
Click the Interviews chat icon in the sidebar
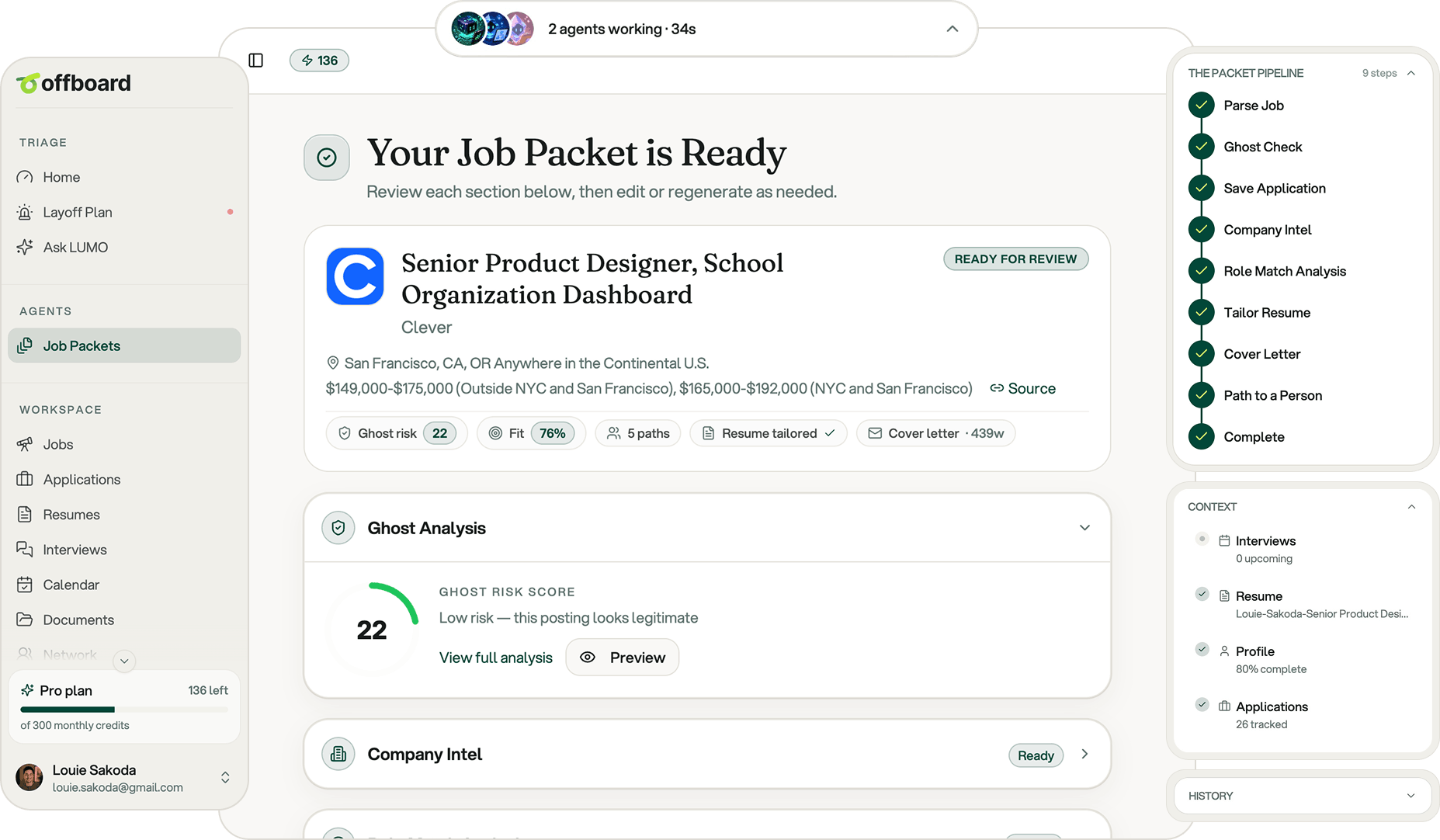tap(25, 549)
